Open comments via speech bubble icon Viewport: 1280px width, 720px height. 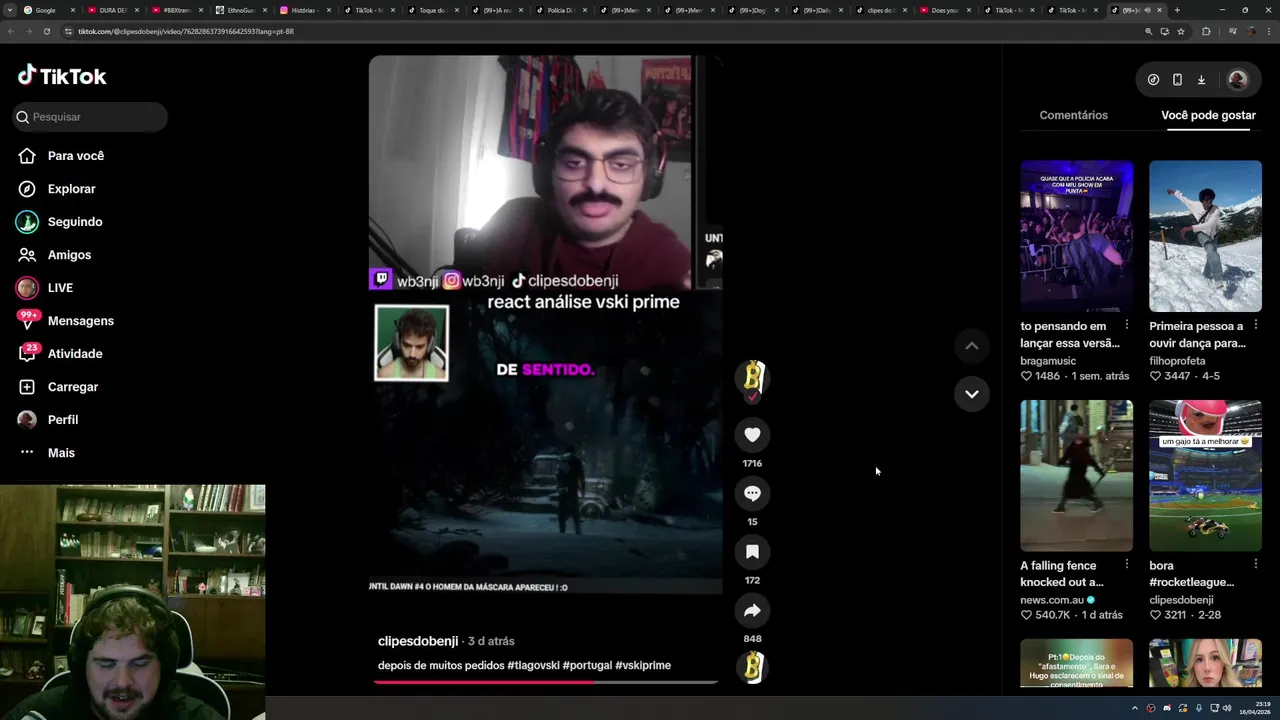752,493
